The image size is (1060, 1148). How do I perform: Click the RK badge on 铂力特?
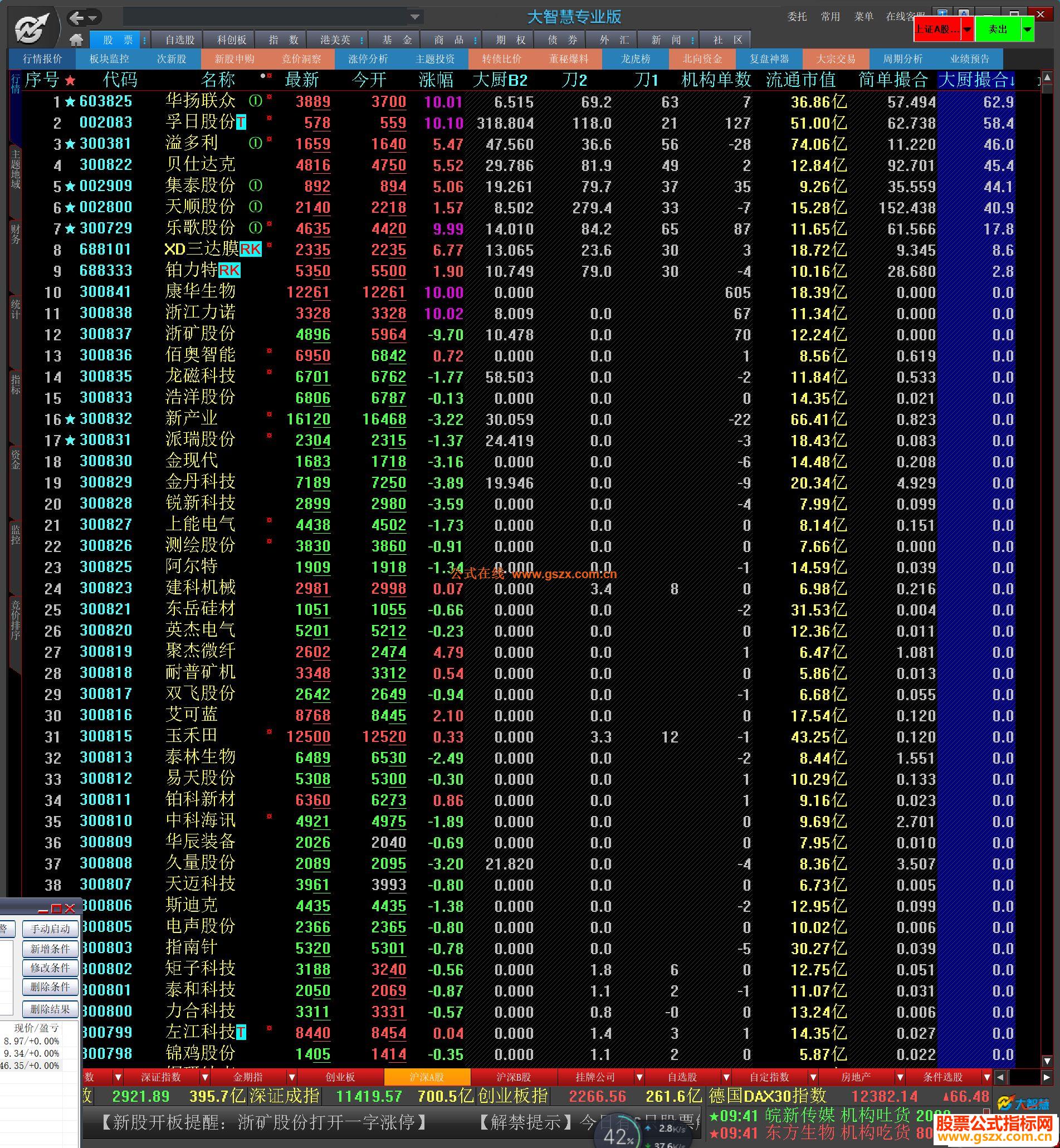coord(229,270)
